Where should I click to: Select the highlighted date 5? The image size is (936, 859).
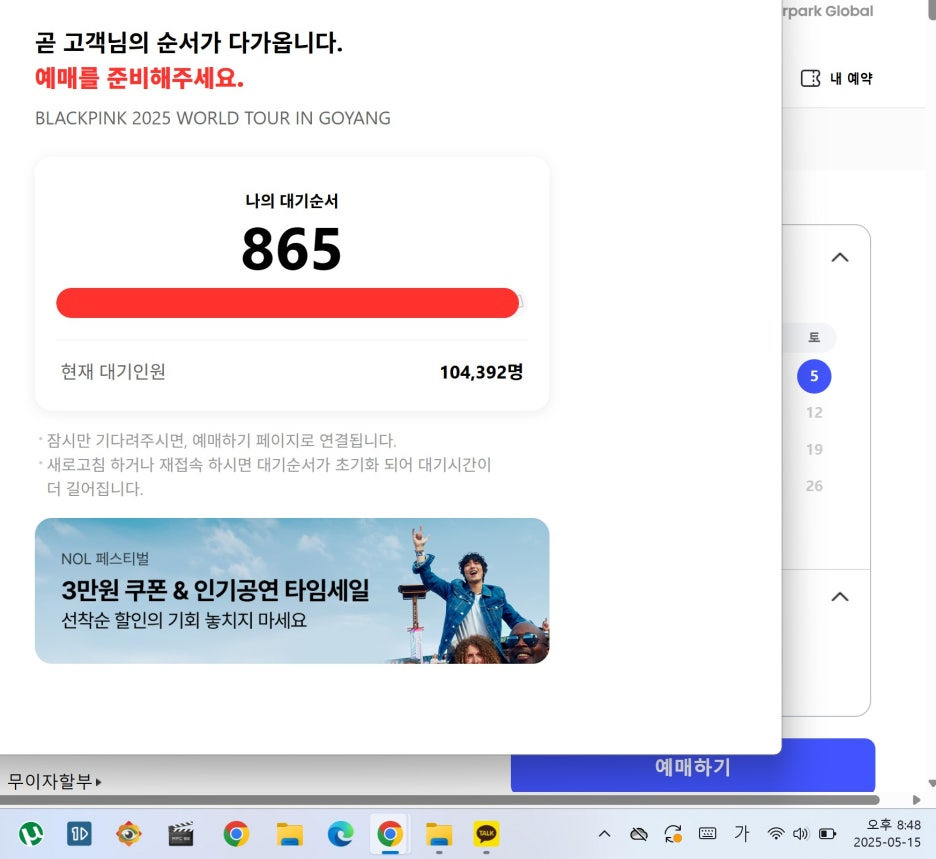[814, 376]
